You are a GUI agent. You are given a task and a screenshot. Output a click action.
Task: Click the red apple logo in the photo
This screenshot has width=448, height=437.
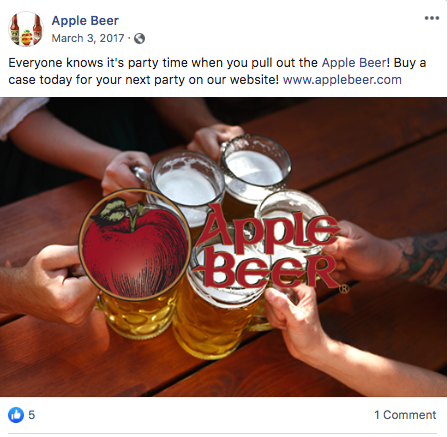coord(135,245)
